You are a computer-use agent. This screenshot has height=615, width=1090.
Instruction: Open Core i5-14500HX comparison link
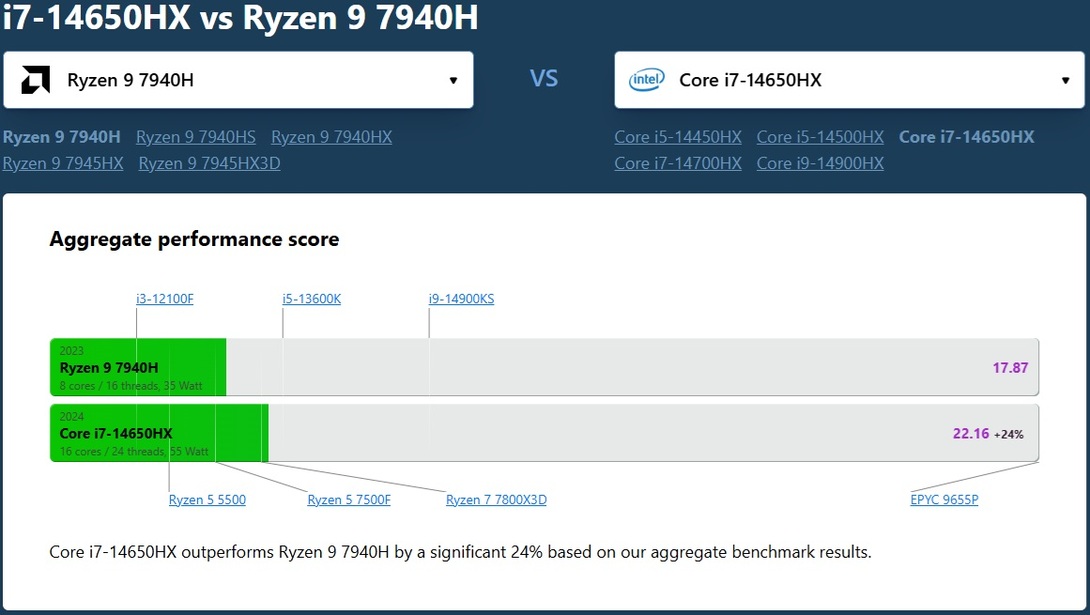tap(820, 137)
